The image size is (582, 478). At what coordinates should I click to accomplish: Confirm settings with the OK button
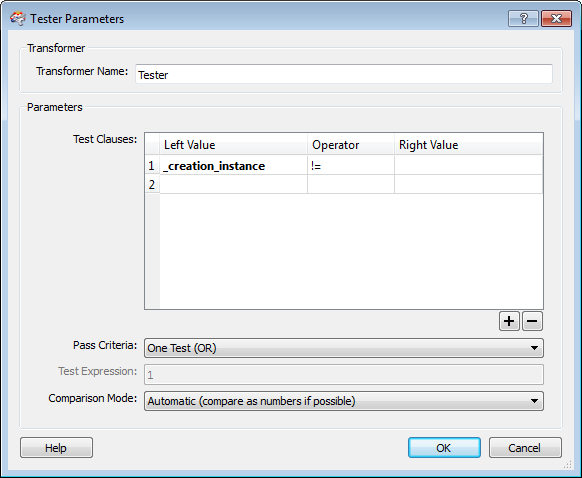(x=444, y=448)
